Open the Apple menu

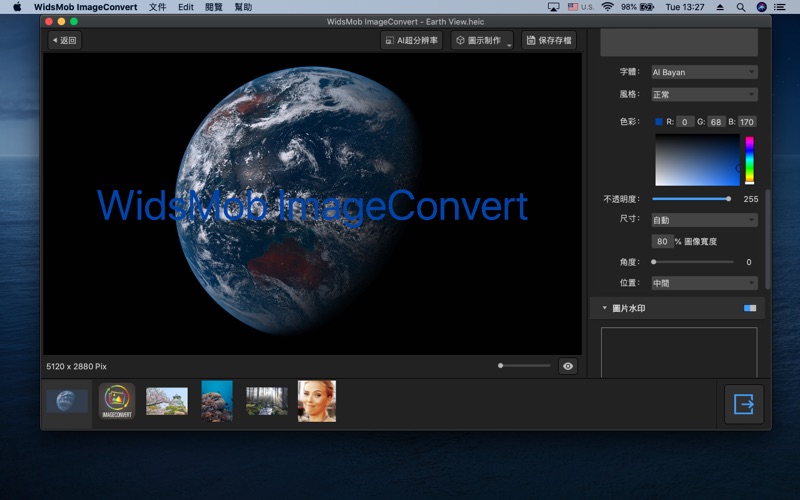(x=17, y=7)
